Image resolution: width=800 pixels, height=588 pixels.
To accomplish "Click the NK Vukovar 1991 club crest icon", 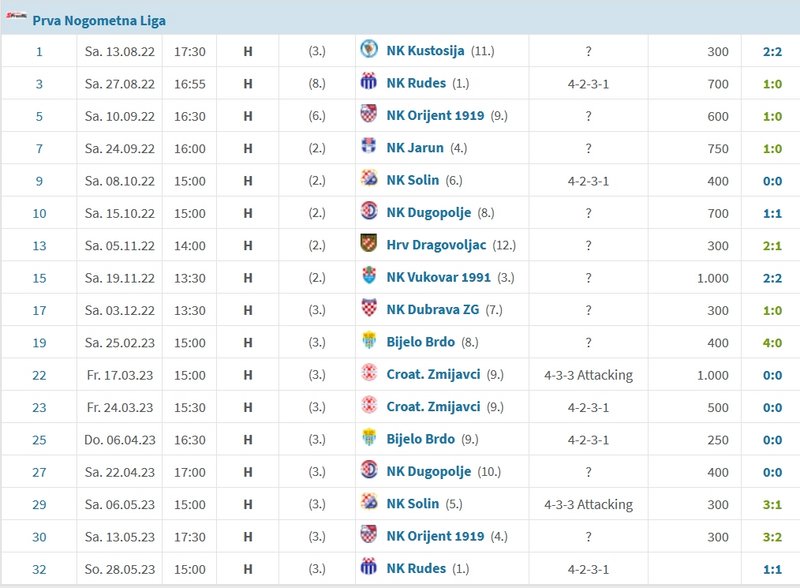I will [x=368, y=276].
